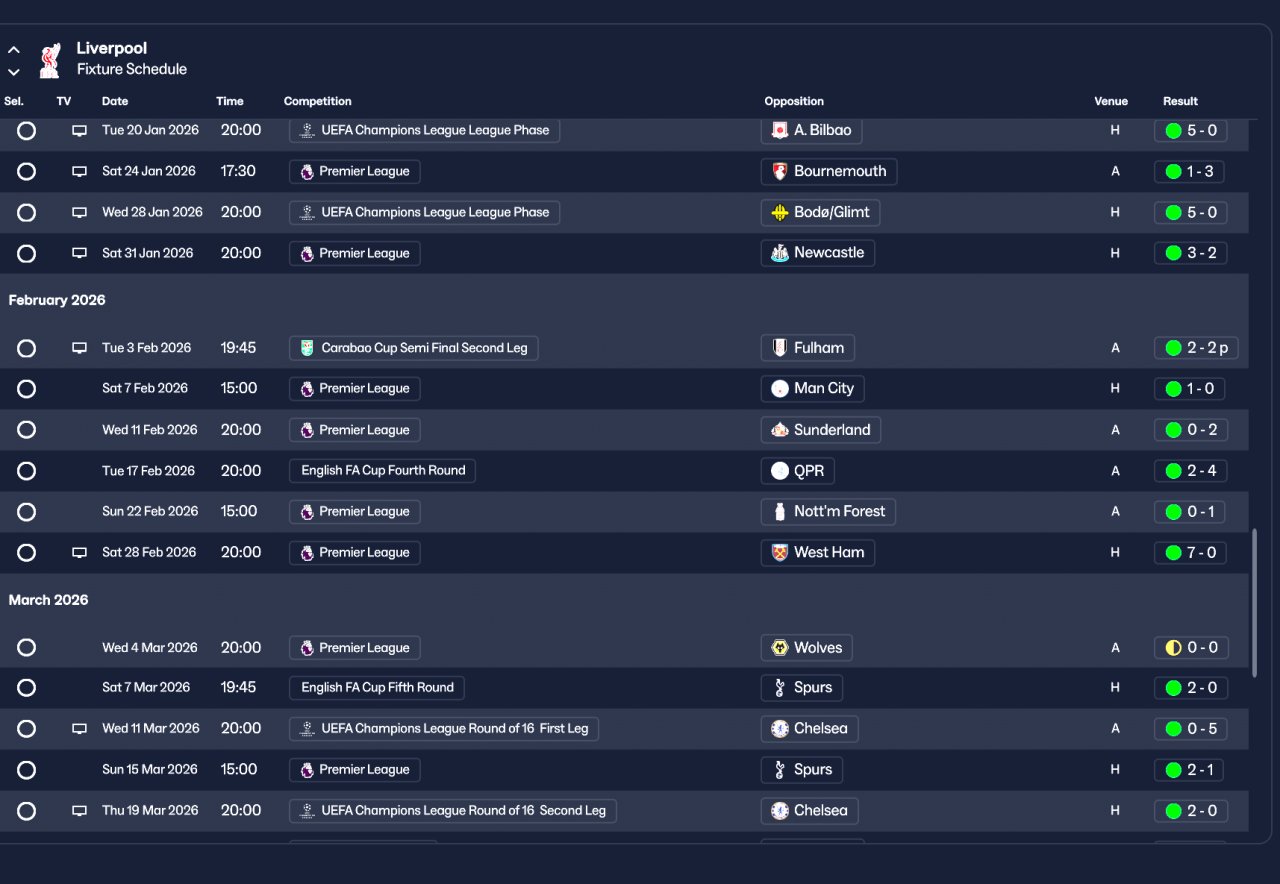The height and width of the screenshot is (884, 1280).
Task: Click the Newcastle club badge
Action: click(780, 253)
